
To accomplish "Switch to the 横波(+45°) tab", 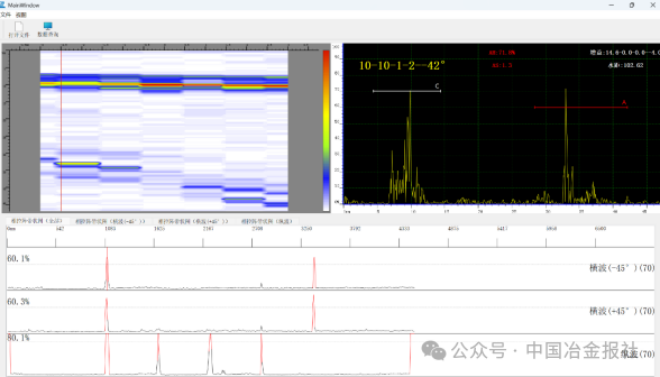I will pos(193,221).
